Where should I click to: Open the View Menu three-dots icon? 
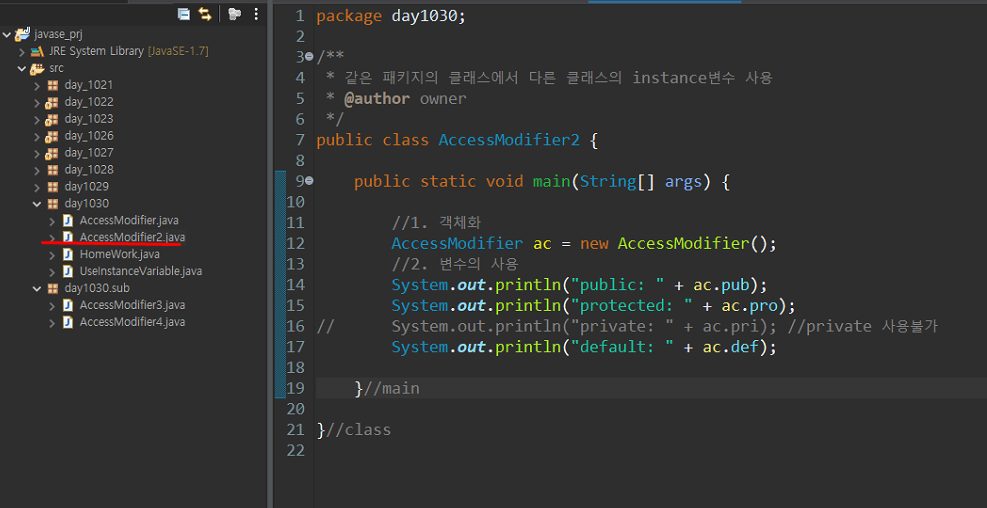point(256,14)
